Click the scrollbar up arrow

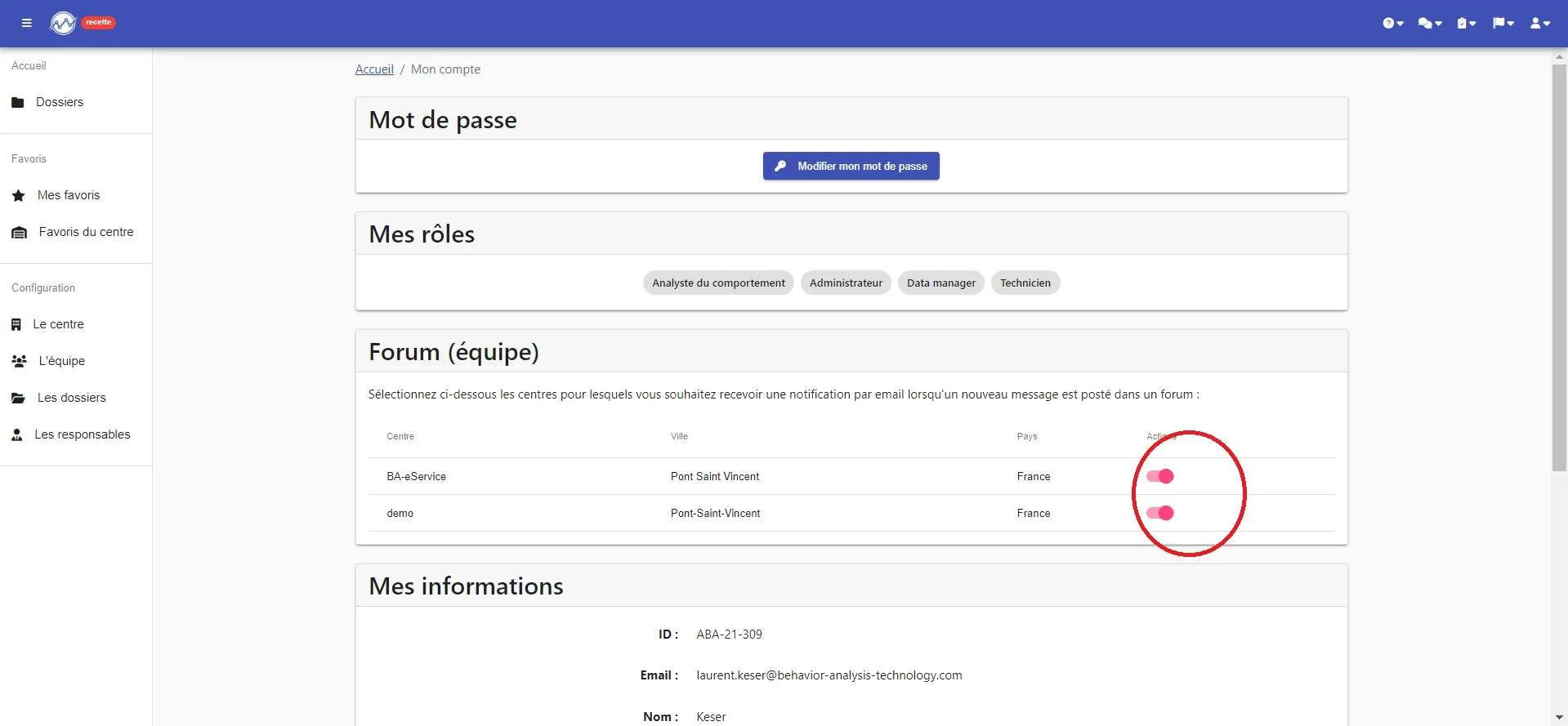point(1560,57)
